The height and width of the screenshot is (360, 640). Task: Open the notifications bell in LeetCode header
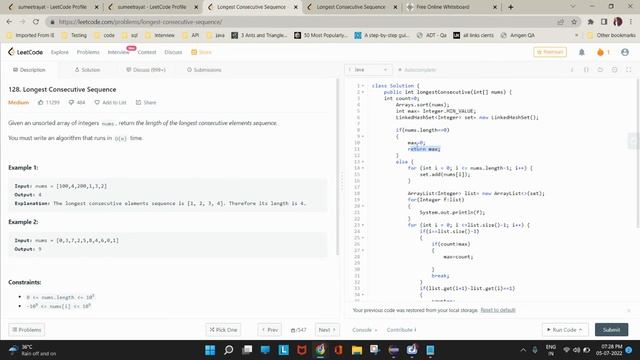(582, 52)
